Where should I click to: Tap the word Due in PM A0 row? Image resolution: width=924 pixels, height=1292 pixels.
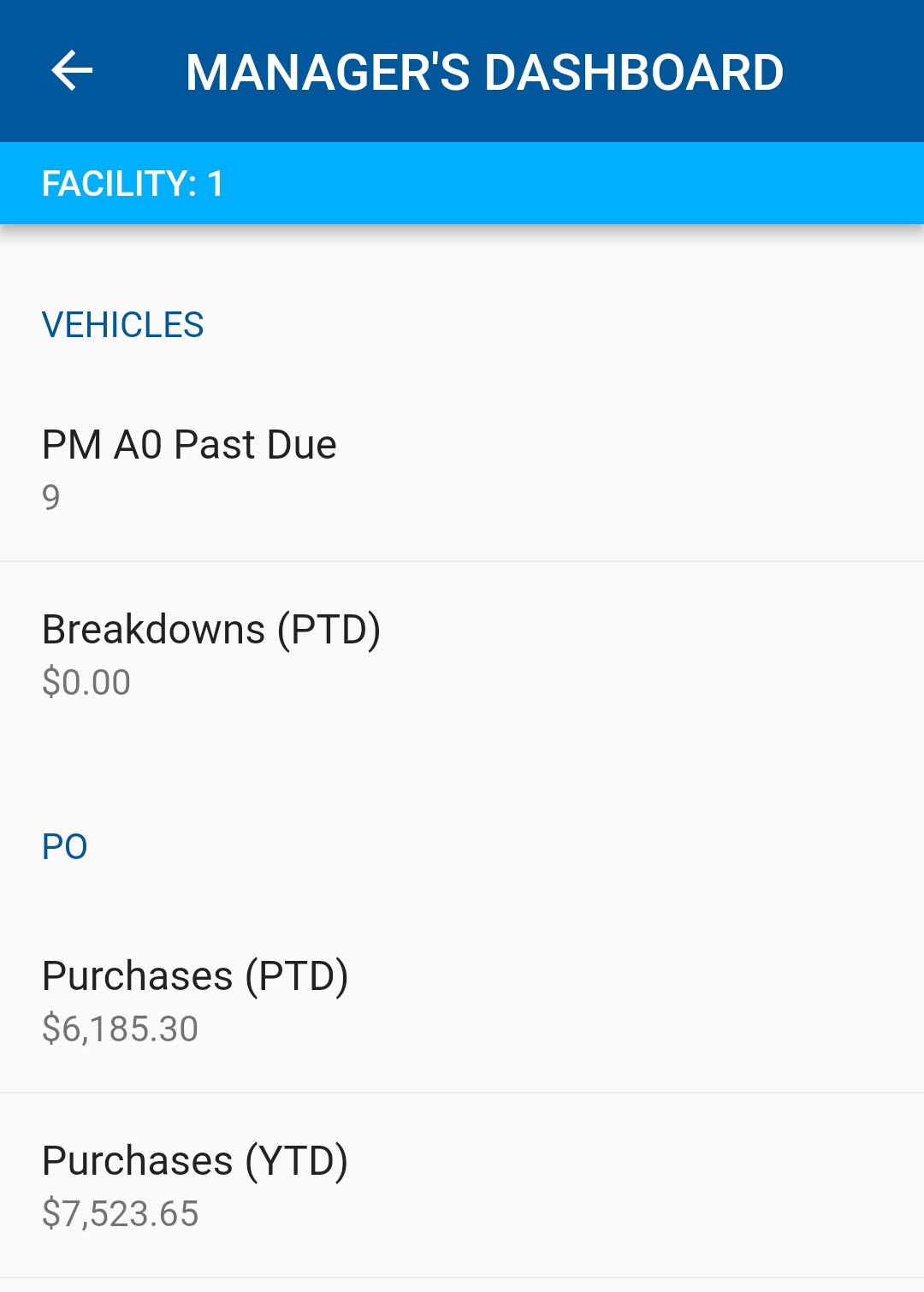coord(301,445)
